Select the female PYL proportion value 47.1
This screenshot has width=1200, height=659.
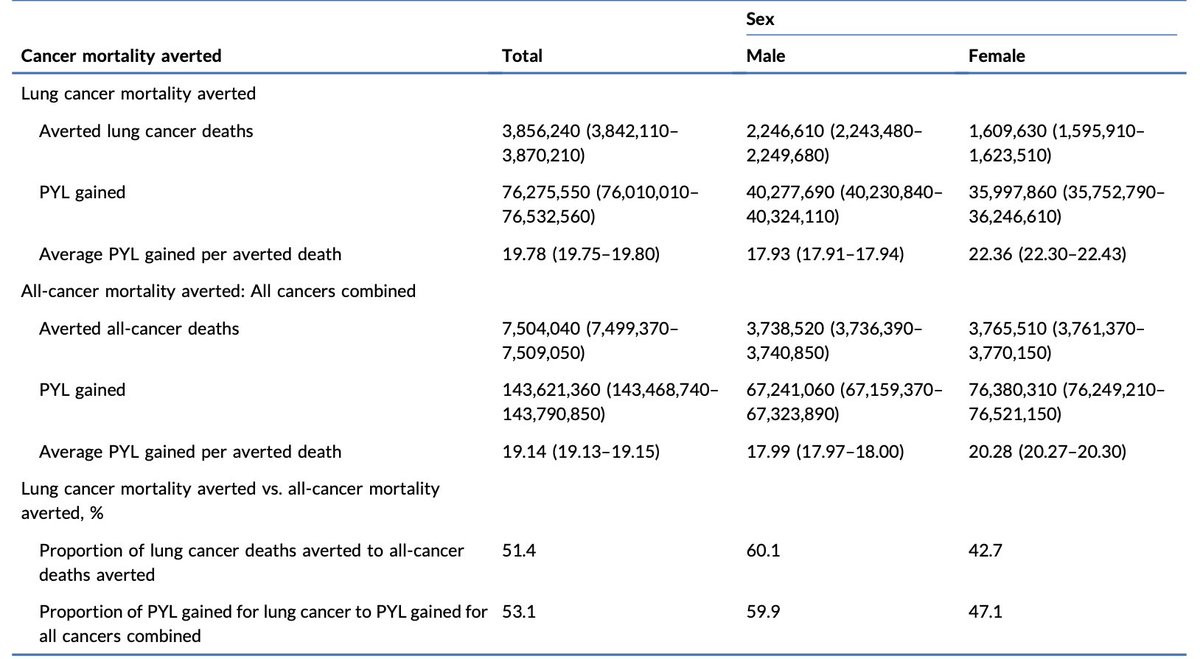point(985,611)
